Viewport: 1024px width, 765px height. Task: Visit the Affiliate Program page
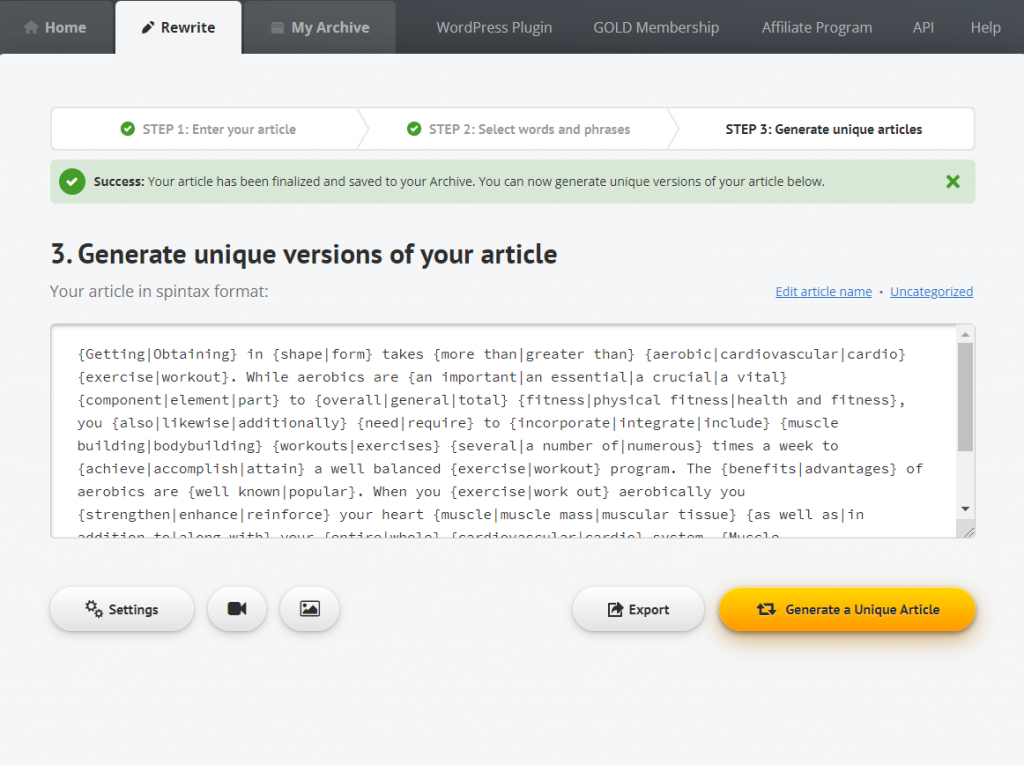click(x=816, y=27)
